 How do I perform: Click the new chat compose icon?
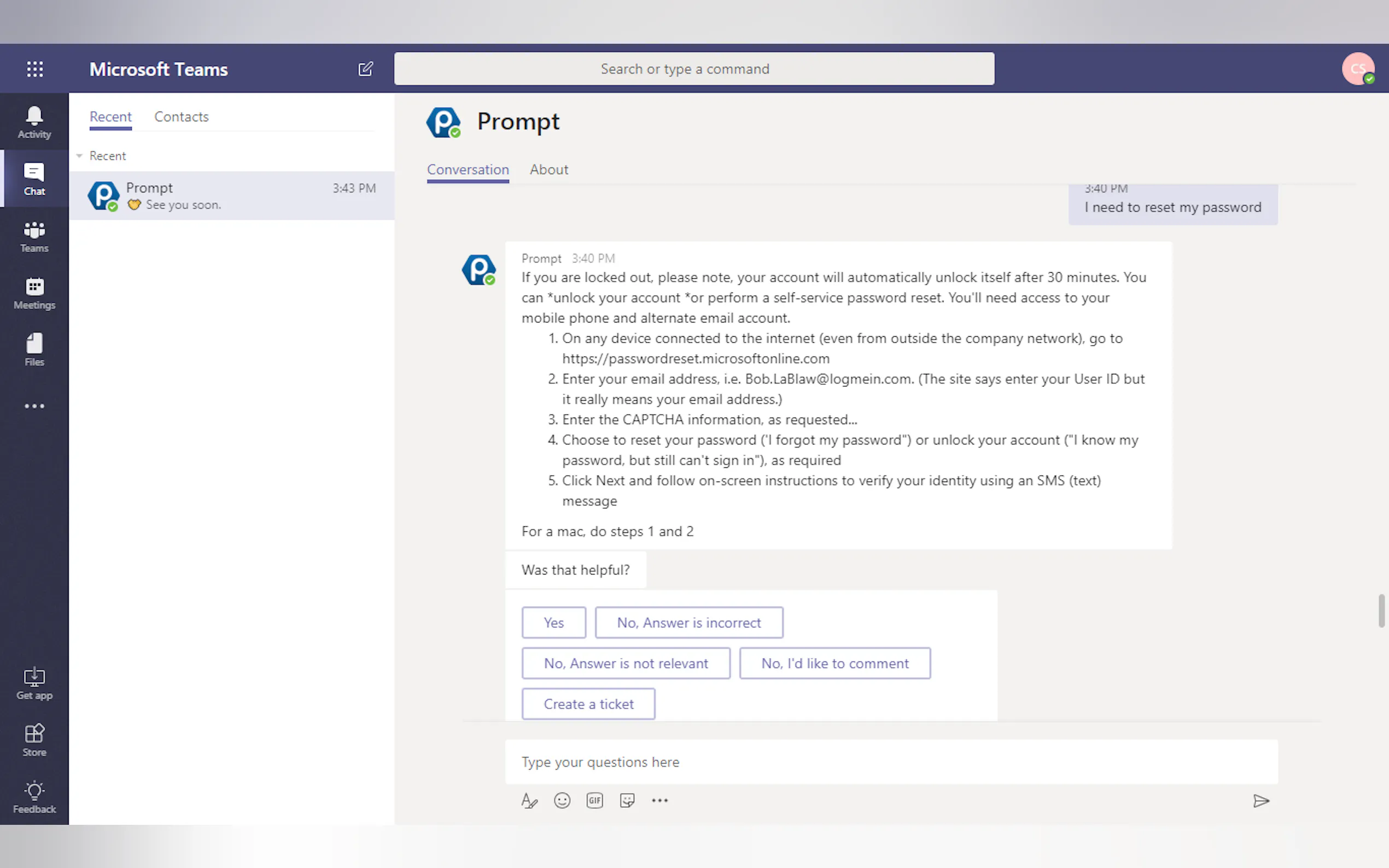click(365, 69)
